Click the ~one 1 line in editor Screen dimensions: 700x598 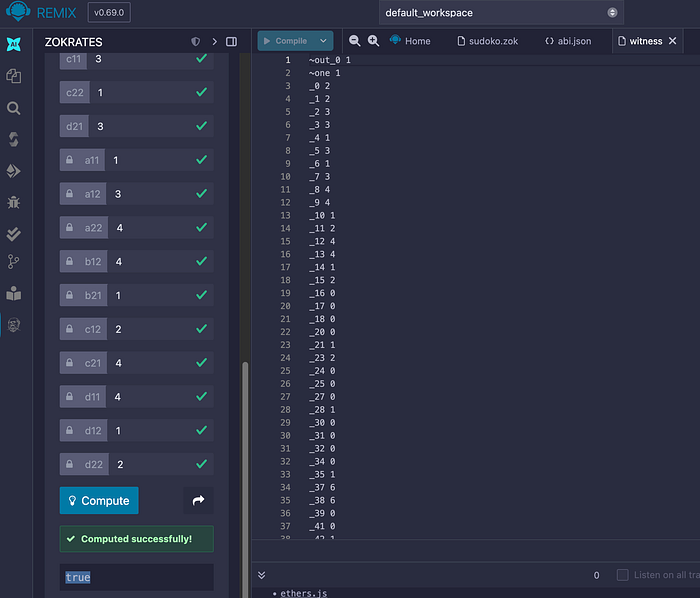coord(325,73)
